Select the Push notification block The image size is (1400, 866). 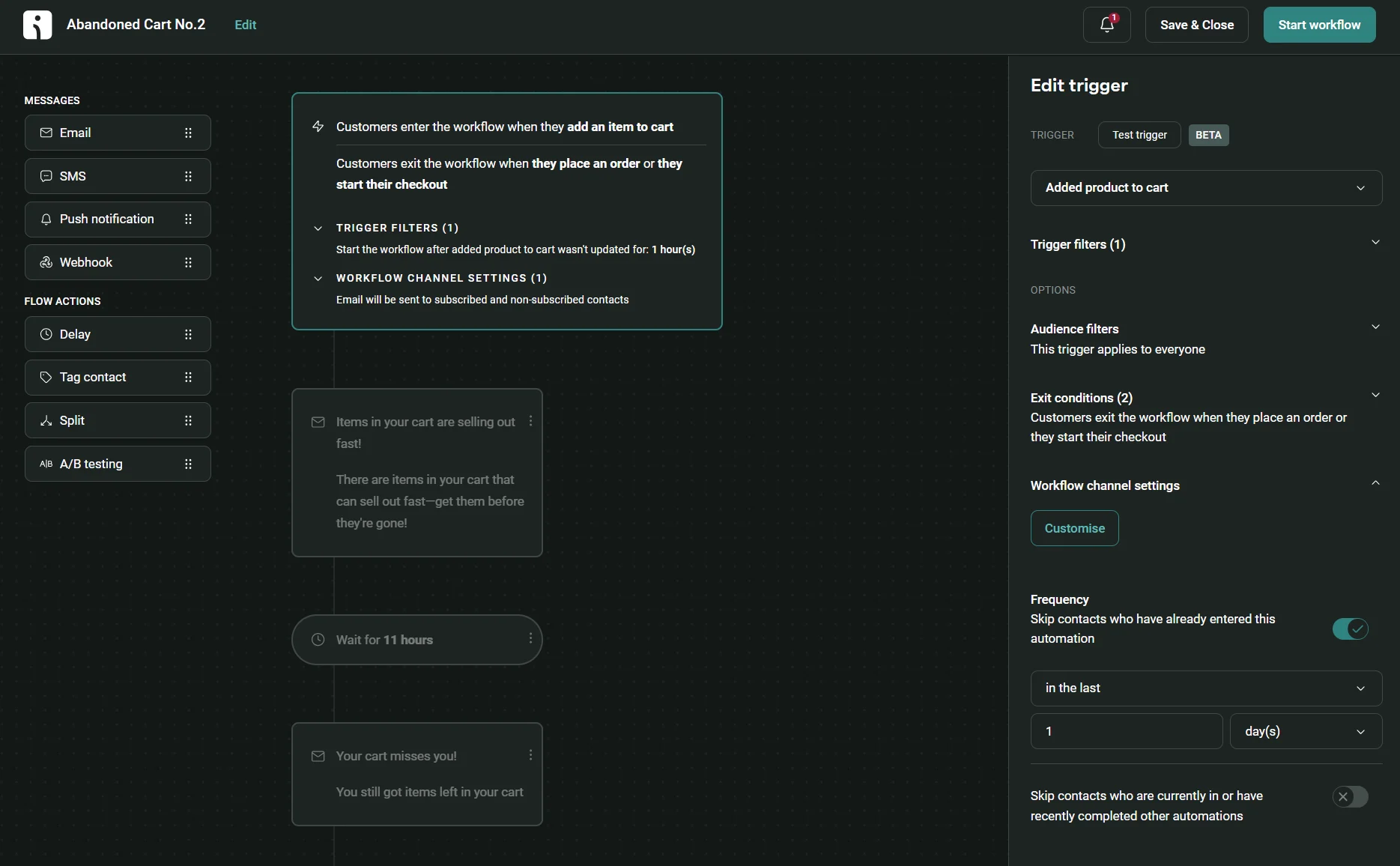pyautogui.click(x=118, y=219)
